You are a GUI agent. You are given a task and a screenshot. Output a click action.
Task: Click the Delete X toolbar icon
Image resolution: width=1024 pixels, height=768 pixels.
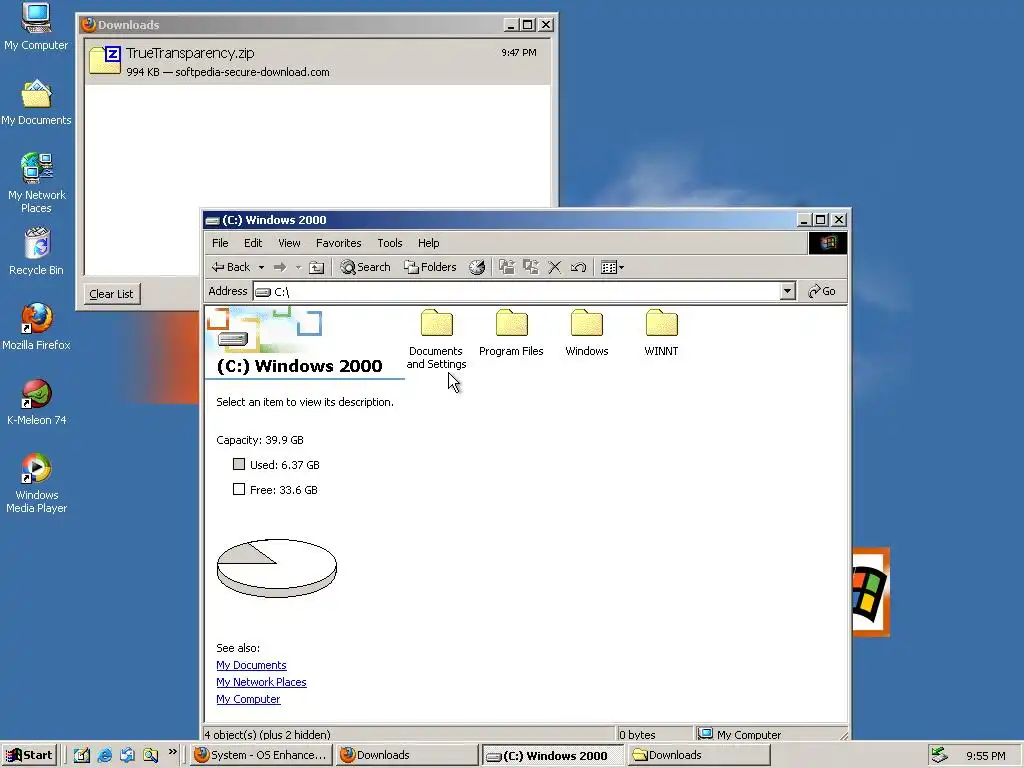click(x=555, y=267)
